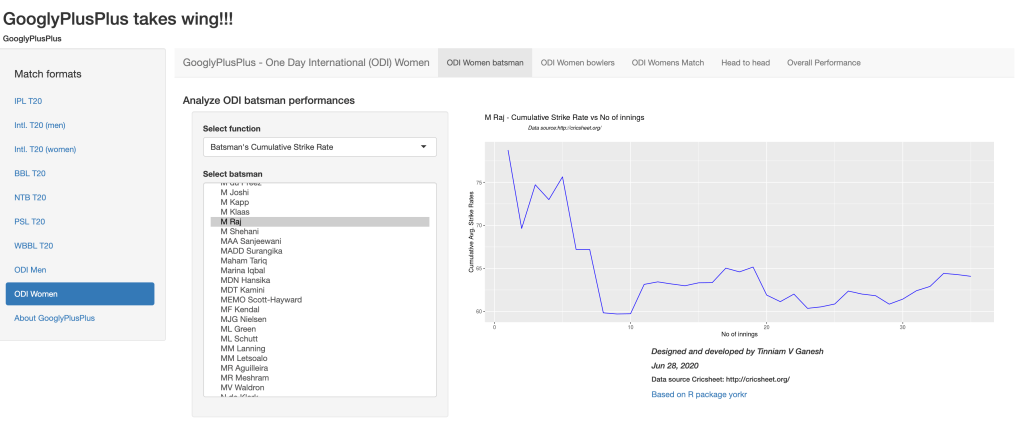
Task: Click the ODI Women batsman tab
Action: pyautogui.click(x=485, y=62)
